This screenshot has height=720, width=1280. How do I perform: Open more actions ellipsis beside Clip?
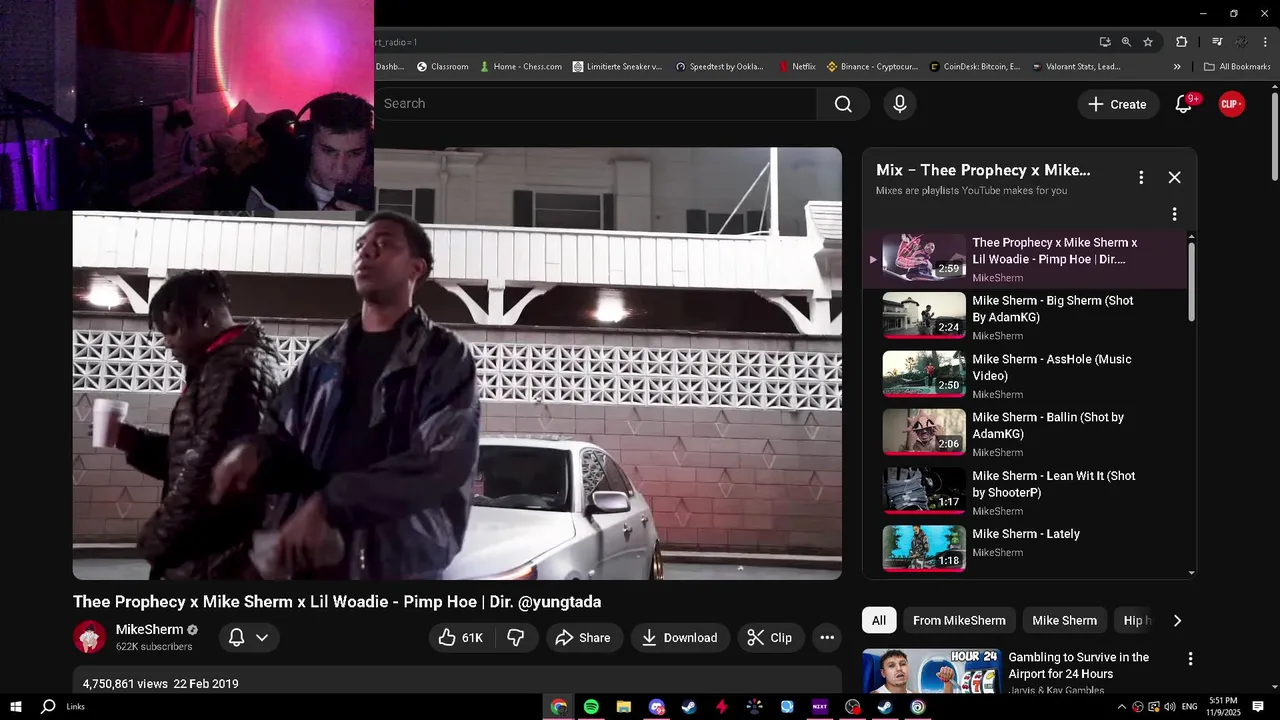[827, 637]
